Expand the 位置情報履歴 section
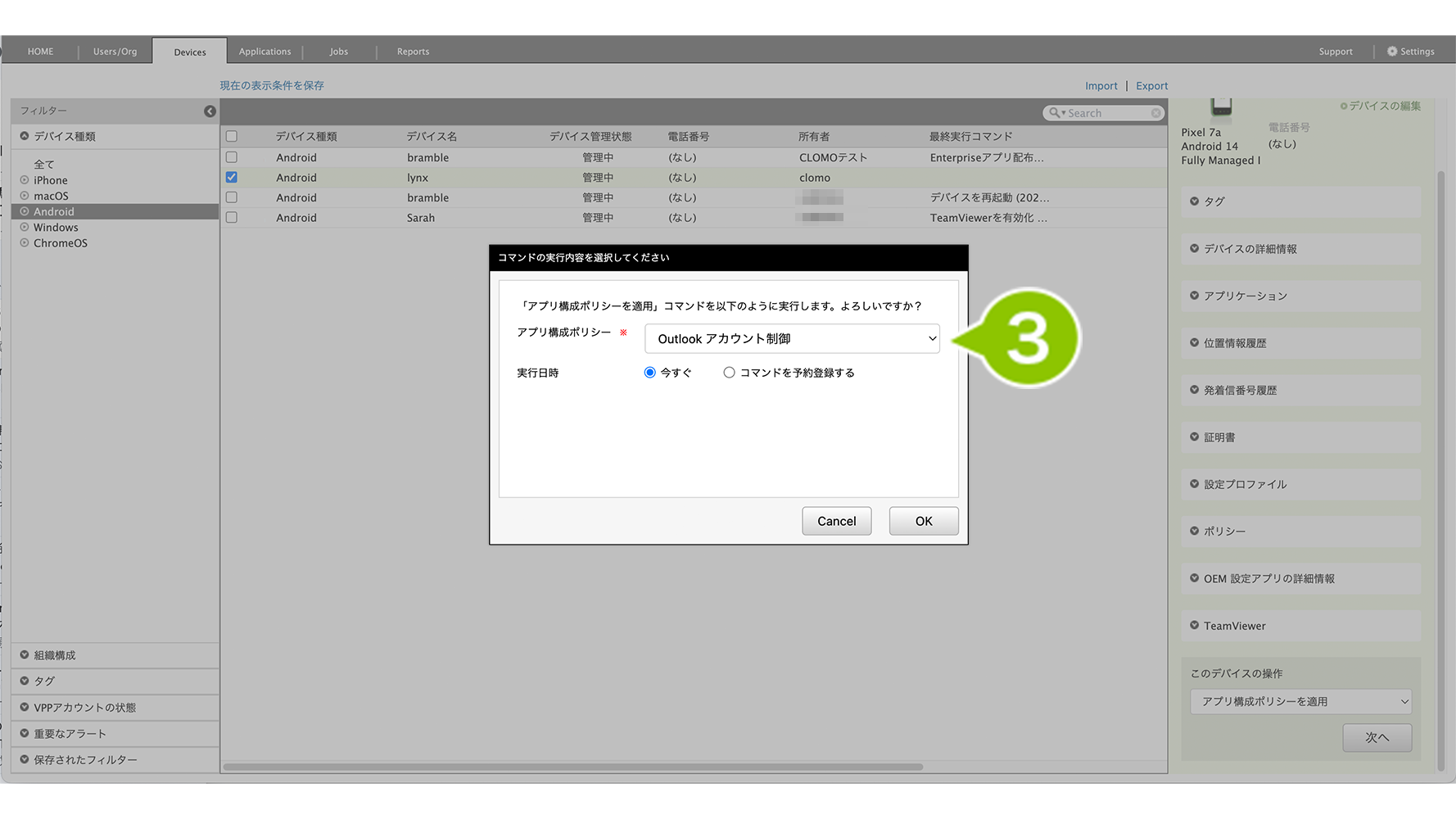Image resolution: width=1456 pixels, height=819 pixels. coord(1300,343)
